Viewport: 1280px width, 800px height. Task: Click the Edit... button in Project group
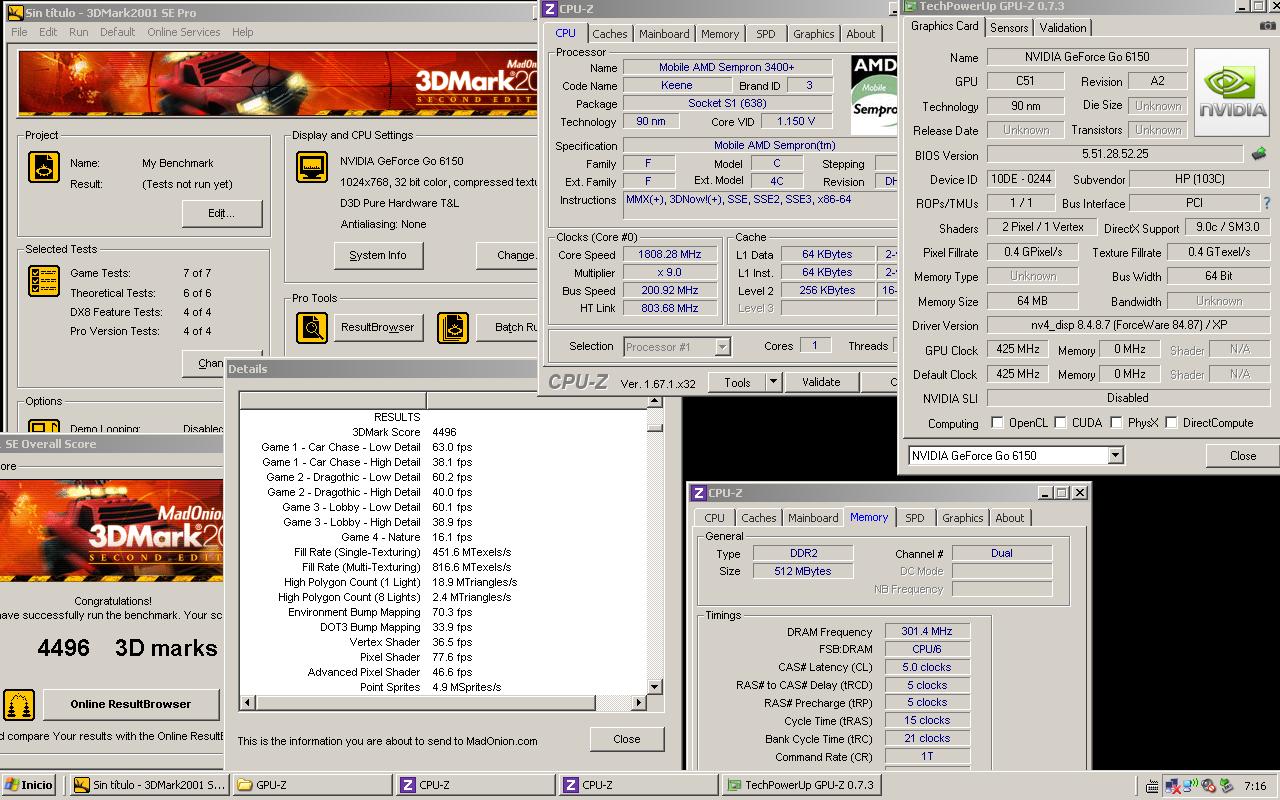click(x=221, y=213)
